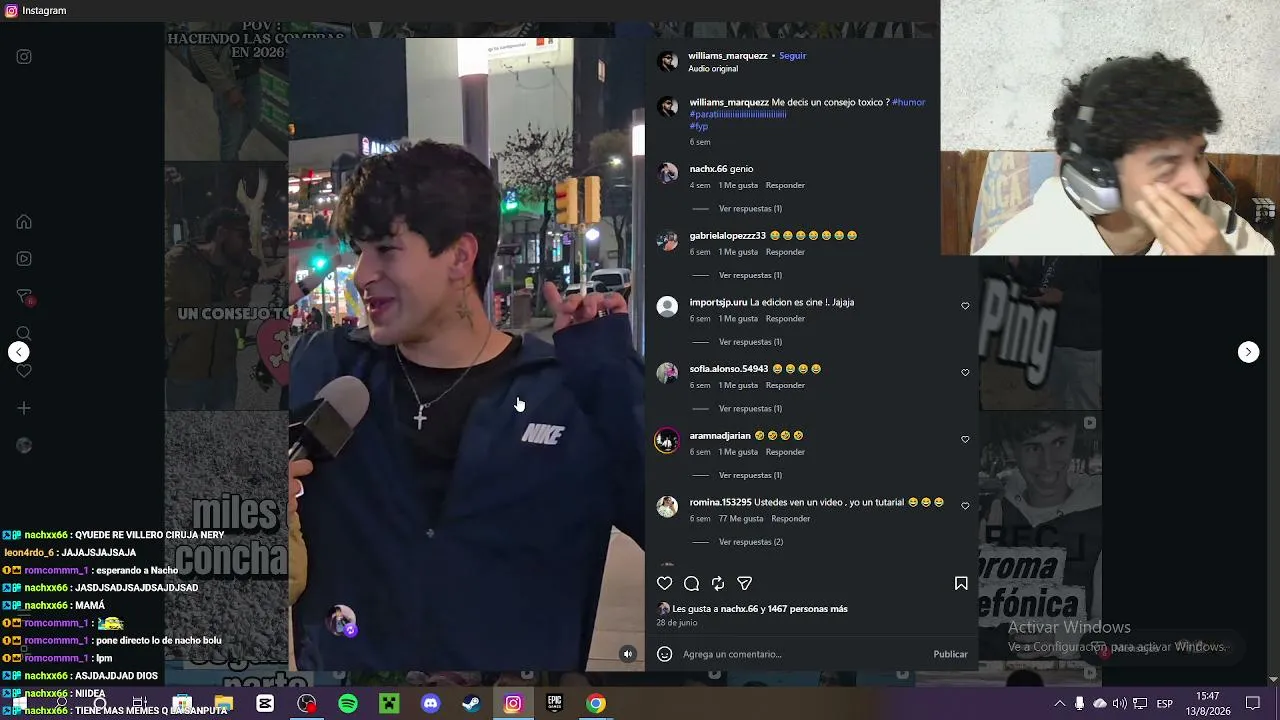Expand replies under aramnadjarian's comment
The height and width of the screenshot is (720, 1280).
point(750,475)
